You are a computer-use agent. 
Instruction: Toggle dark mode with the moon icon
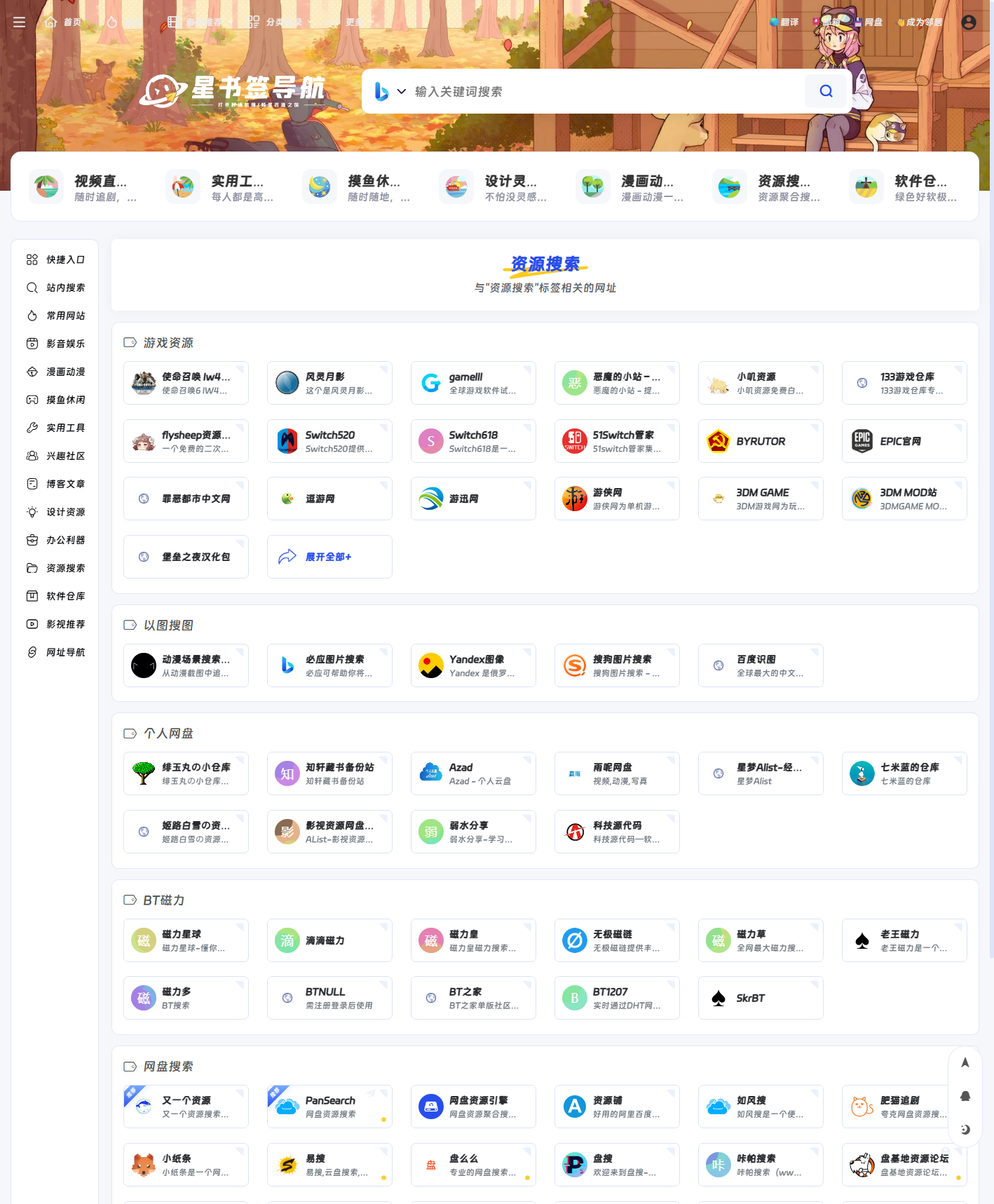coord(965,1129)
